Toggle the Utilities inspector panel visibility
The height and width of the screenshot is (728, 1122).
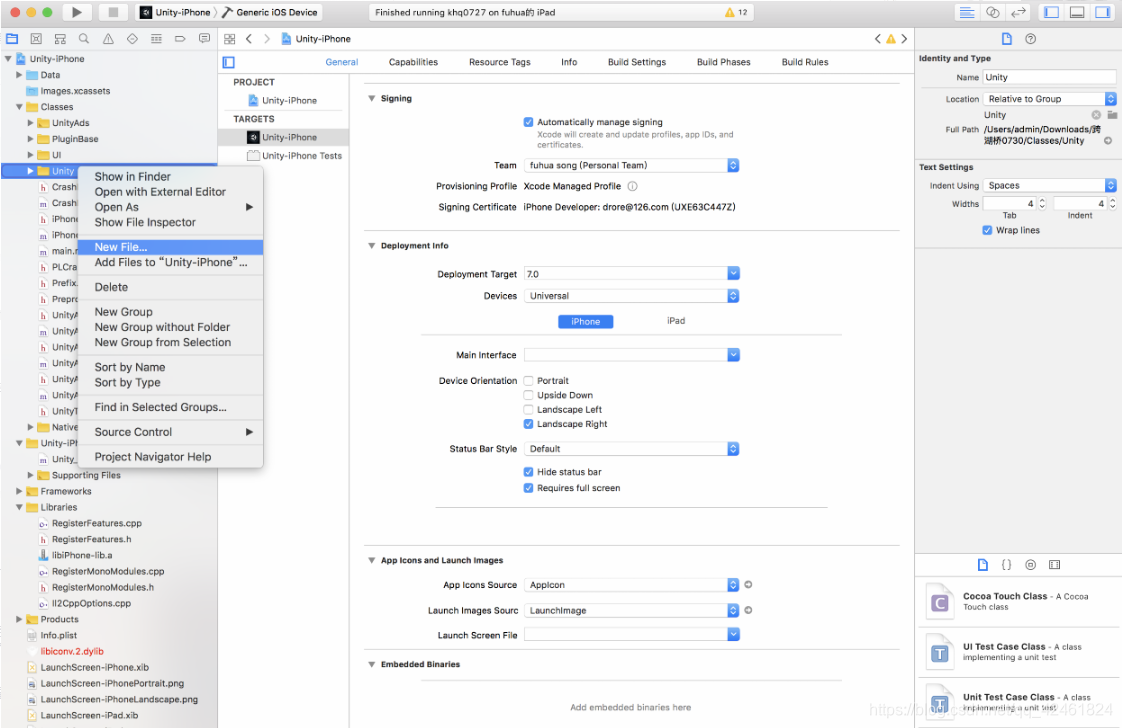pos(1103,12)
